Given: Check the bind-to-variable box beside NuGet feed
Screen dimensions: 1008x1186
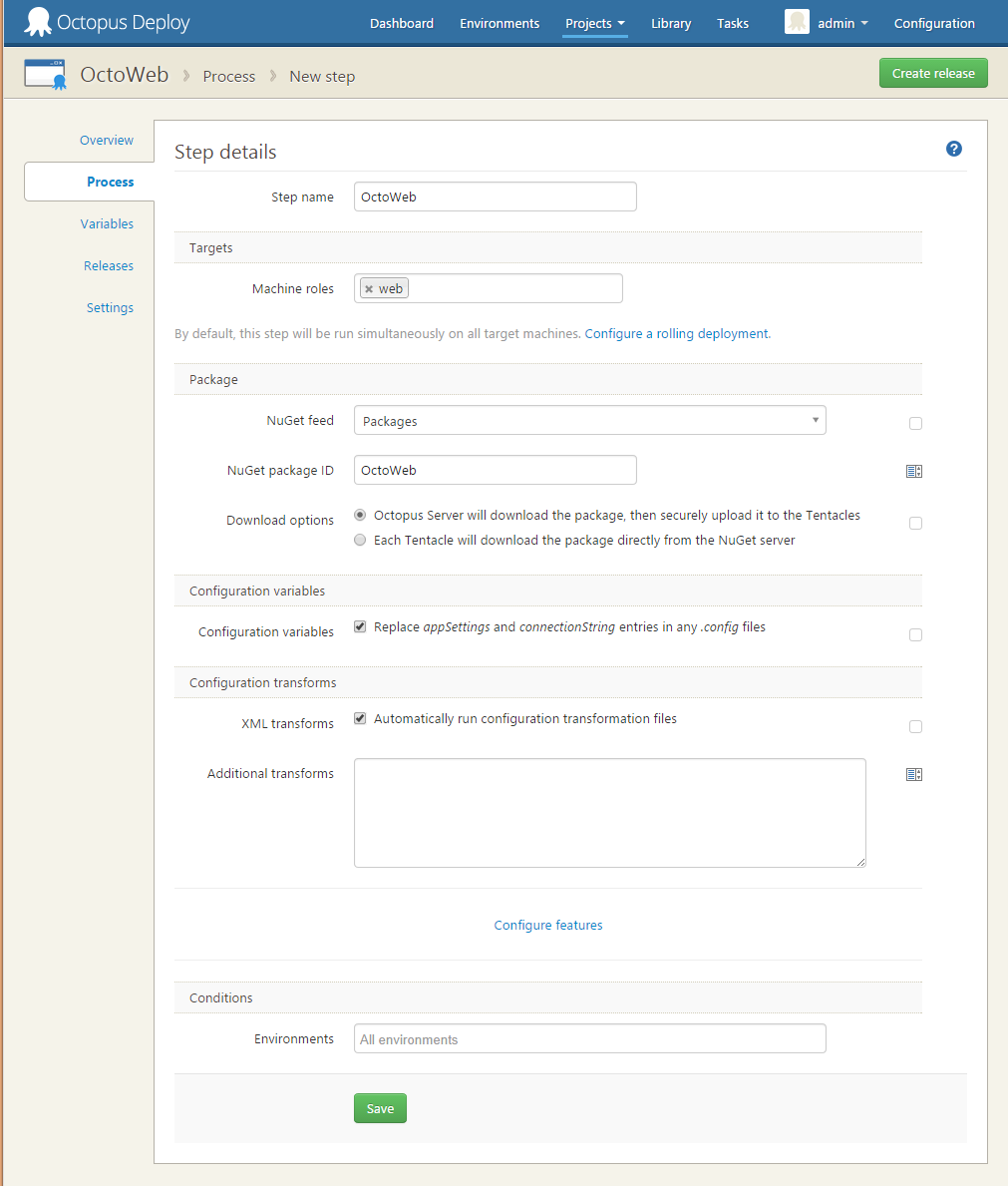Looking at the screenshot, I should pos(914,423).
